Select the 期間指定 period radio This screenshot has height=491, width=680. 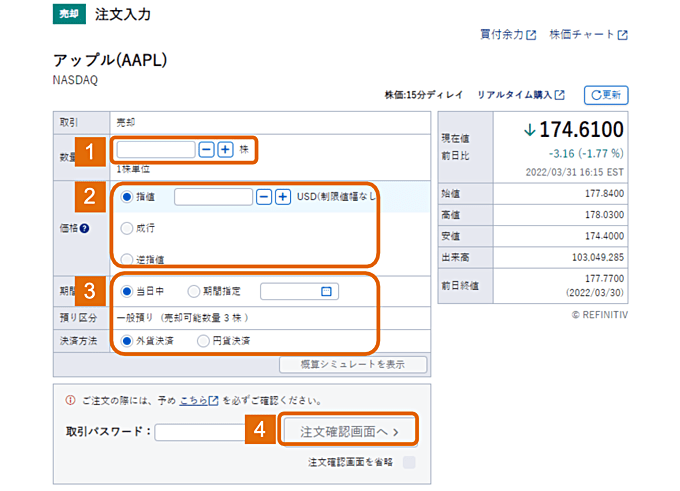point(193,291)
